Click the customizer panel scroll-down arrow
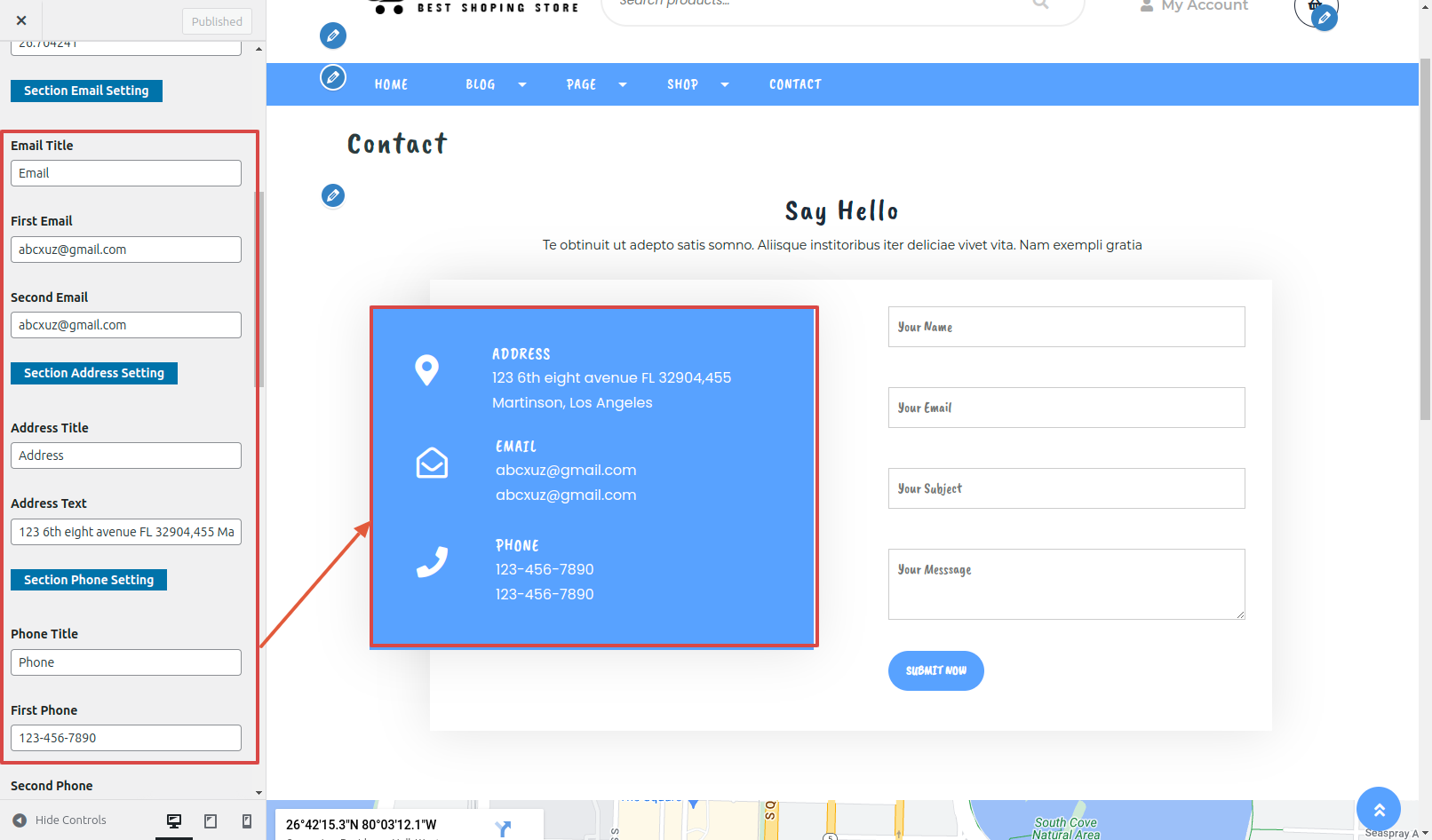The image size is (1432, 840). (x=259, y=793)
